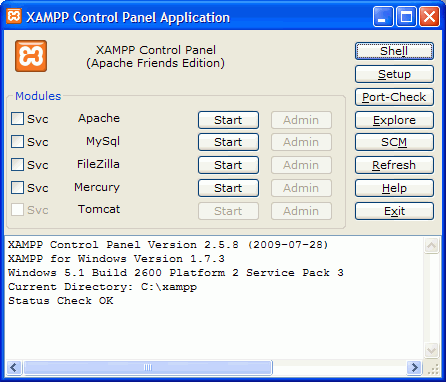This screenshot has width=446, height=382.
Task: Click the large orange XAMPP logo
Action: [31, 56]
